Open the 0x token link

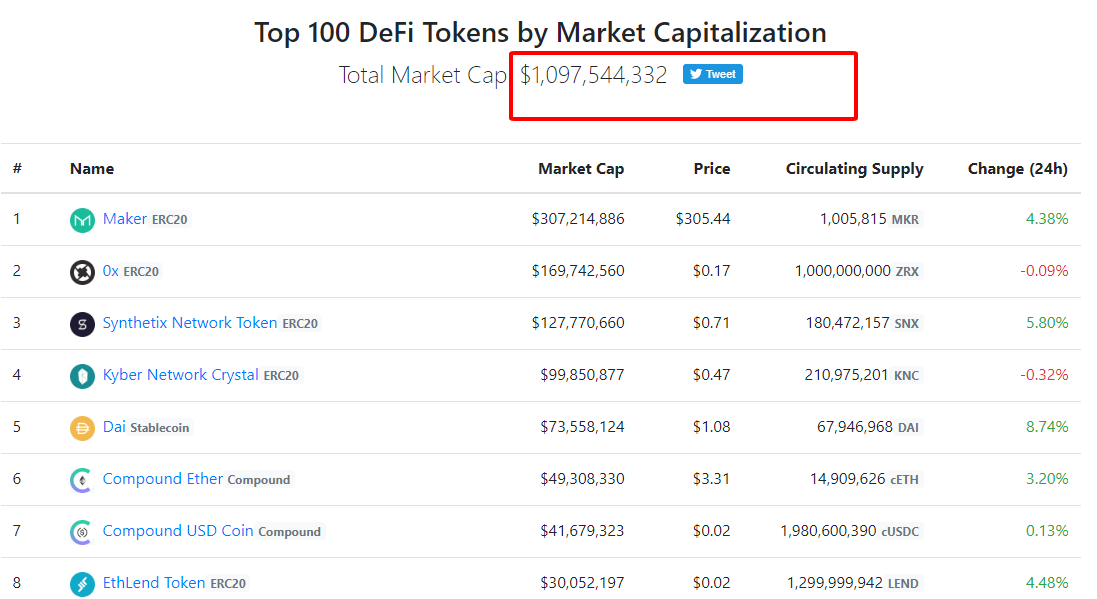point(111,271)
